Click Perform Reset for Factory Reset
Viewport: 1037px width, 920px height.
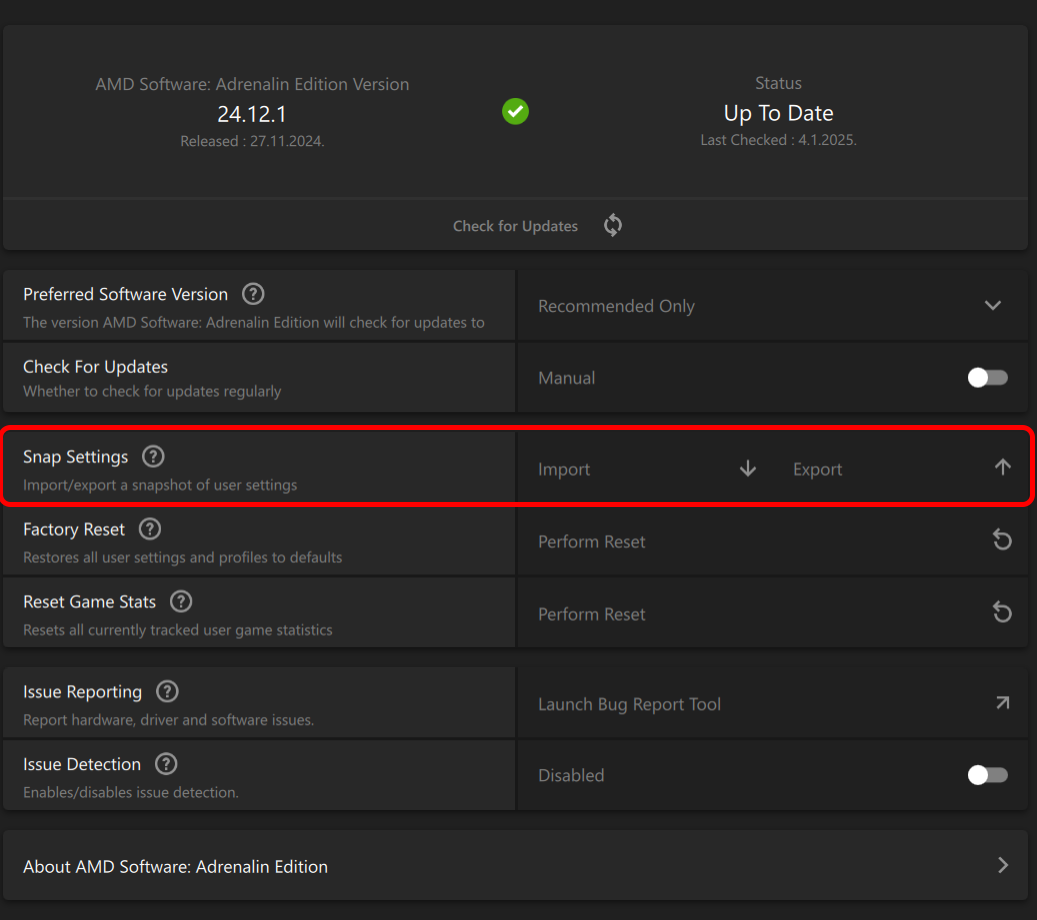(772, 541)
